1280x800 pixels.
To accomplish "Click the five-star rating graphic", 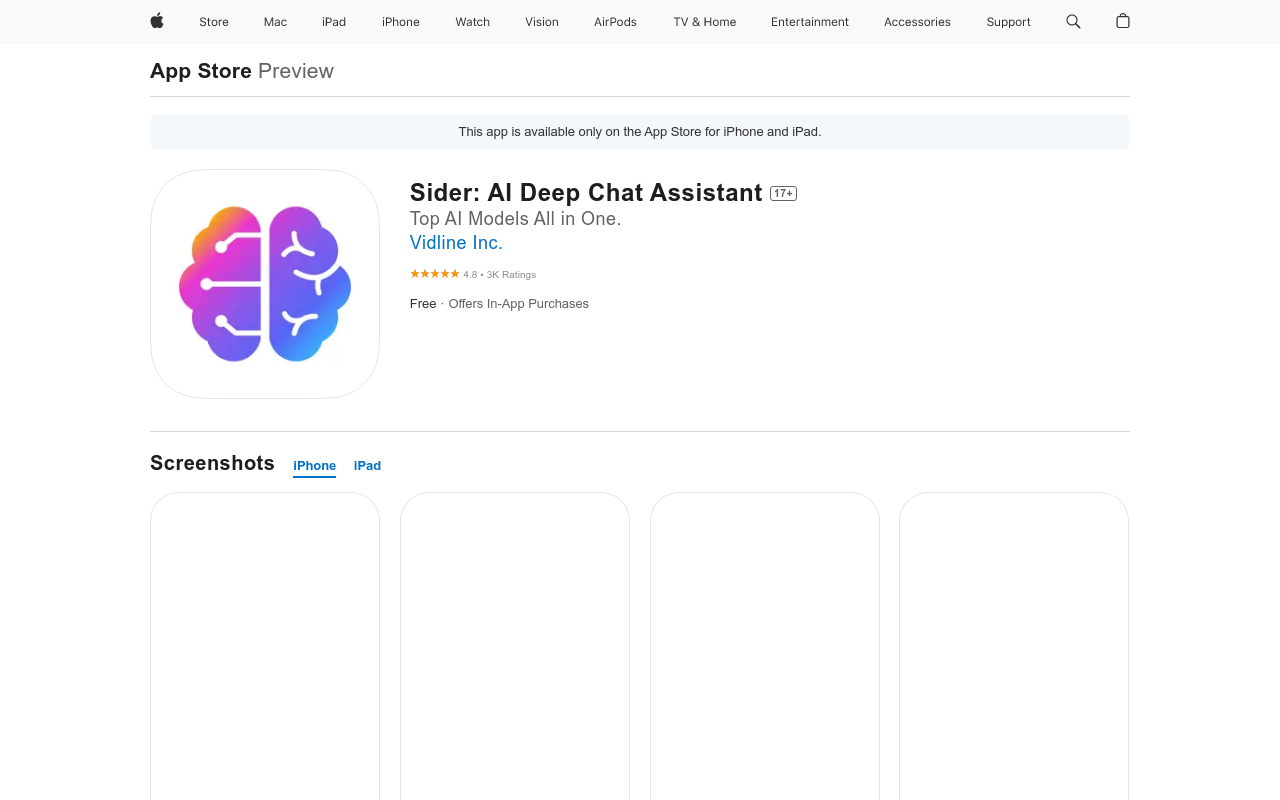I will [x=434, y=274].
